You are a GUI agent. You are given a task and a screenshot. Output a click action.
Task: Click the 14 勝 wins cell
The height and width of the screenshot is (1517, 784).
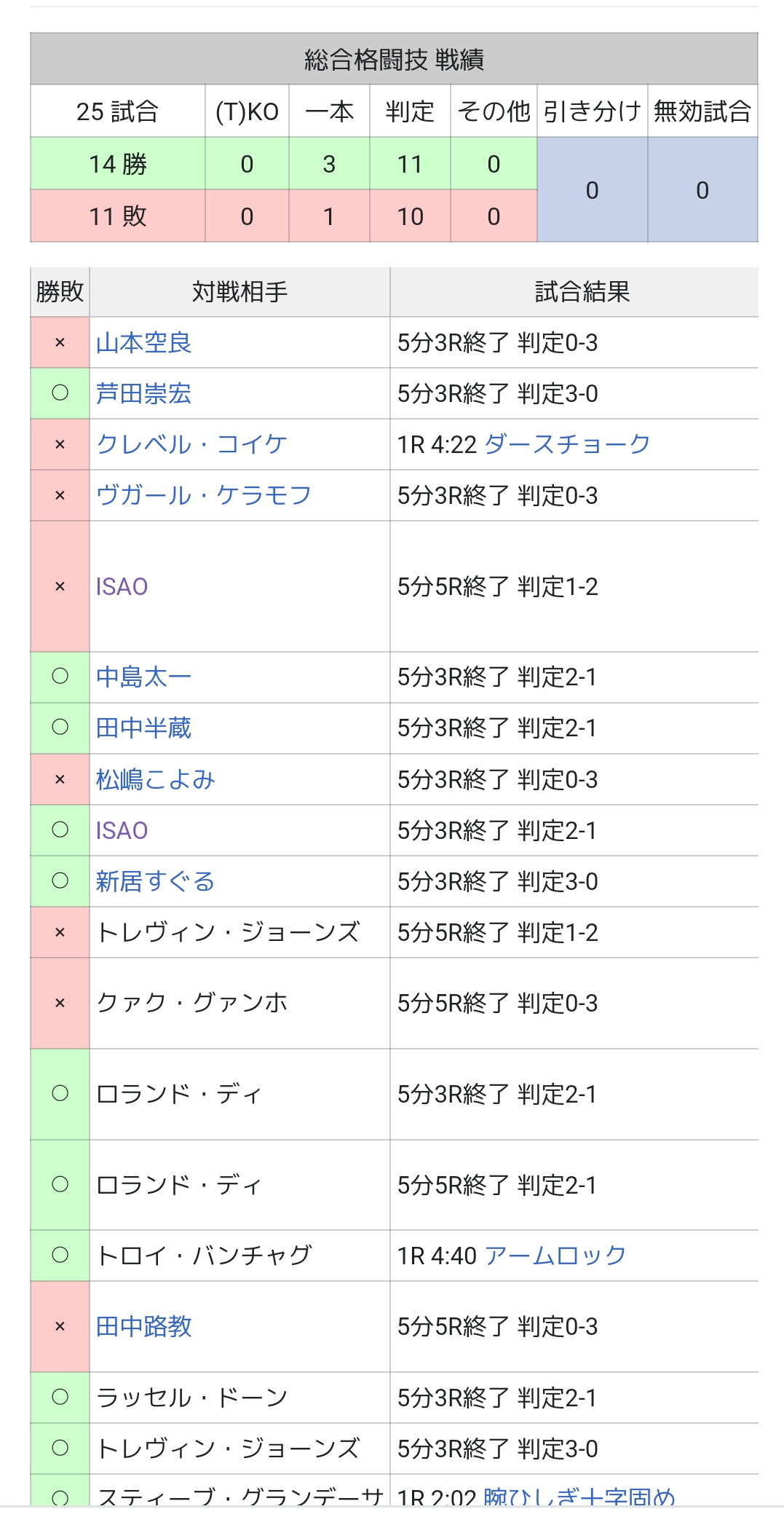point(117,164)
